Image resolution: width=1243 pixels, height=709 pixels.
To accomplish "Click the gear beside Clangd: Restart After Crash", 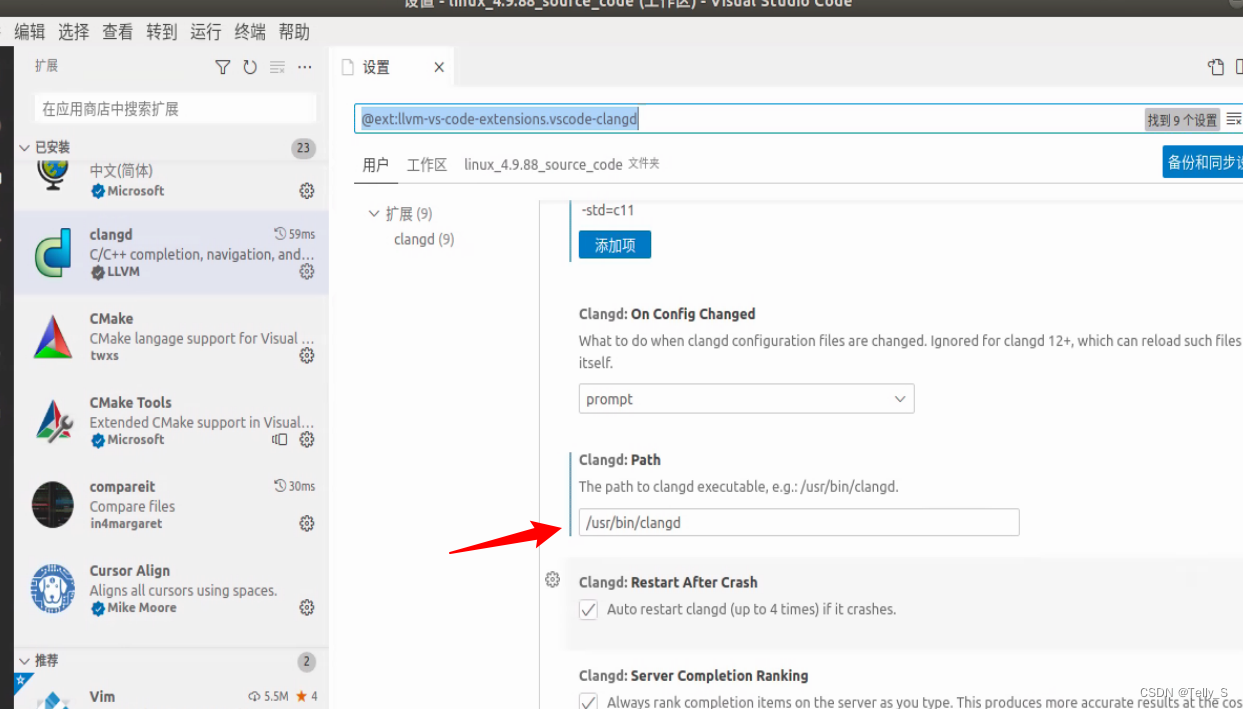I will pos(552,579).
